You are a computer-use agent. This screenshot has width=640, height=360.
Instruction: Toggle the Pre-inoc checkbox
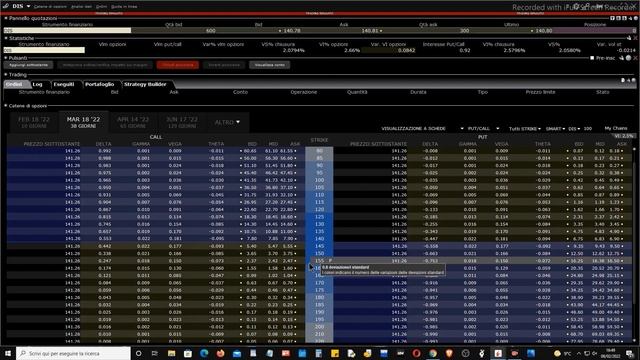(x=592, y=58)
